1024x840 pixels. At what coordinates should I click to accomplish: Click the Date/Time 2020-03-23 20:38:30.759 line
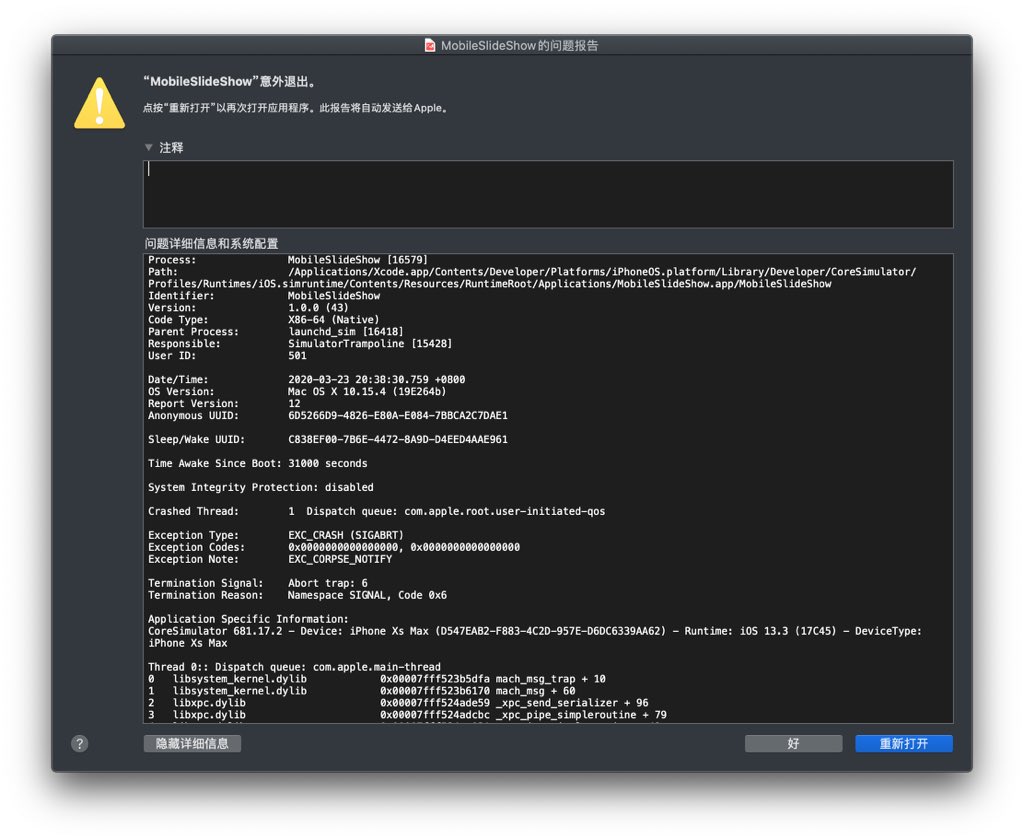306,380
